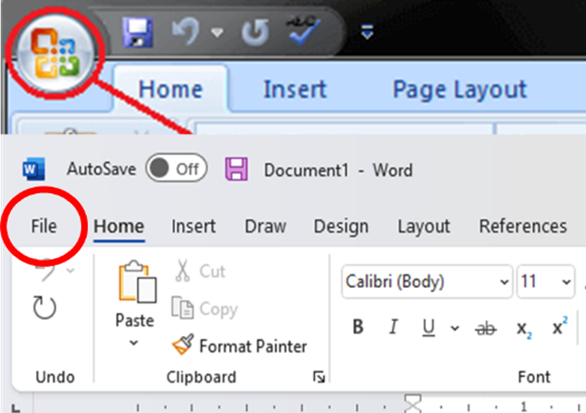Switch to the Design tab
Image resolution: width=586 pixels, height=413 pixels.
341,227
